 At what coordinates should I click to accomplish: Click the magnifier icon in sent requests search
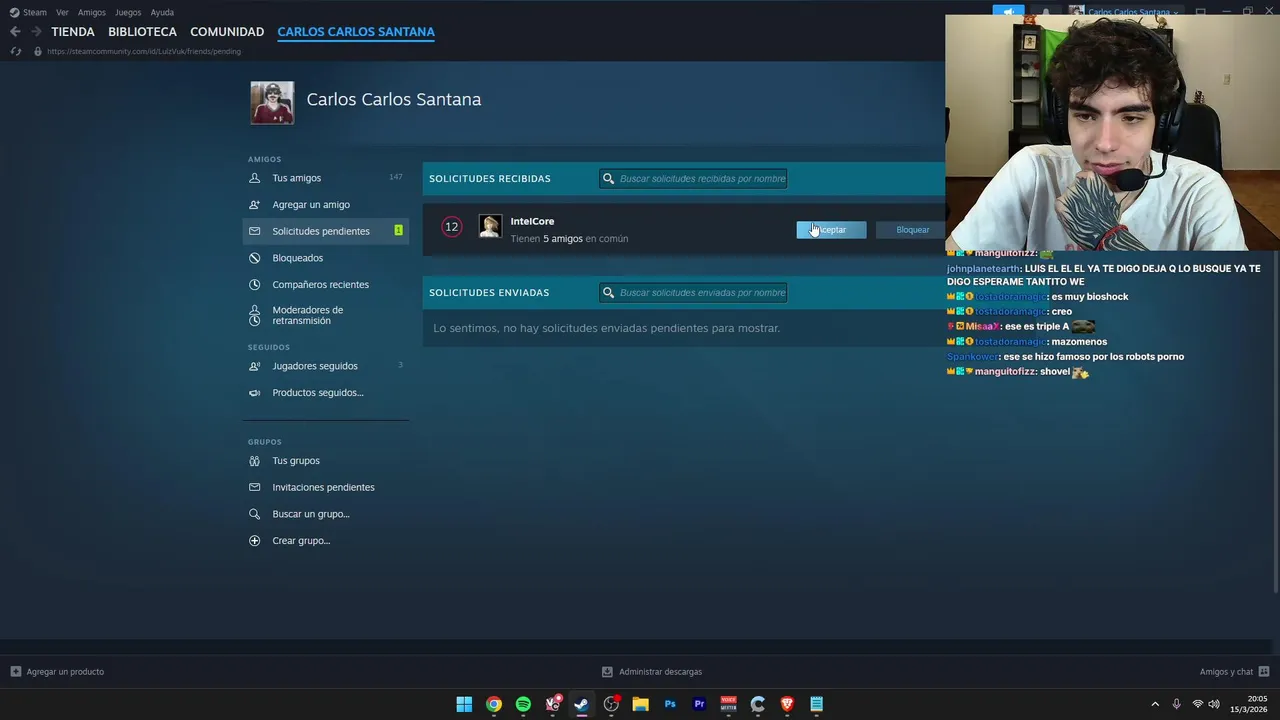[x=608, y=292]
